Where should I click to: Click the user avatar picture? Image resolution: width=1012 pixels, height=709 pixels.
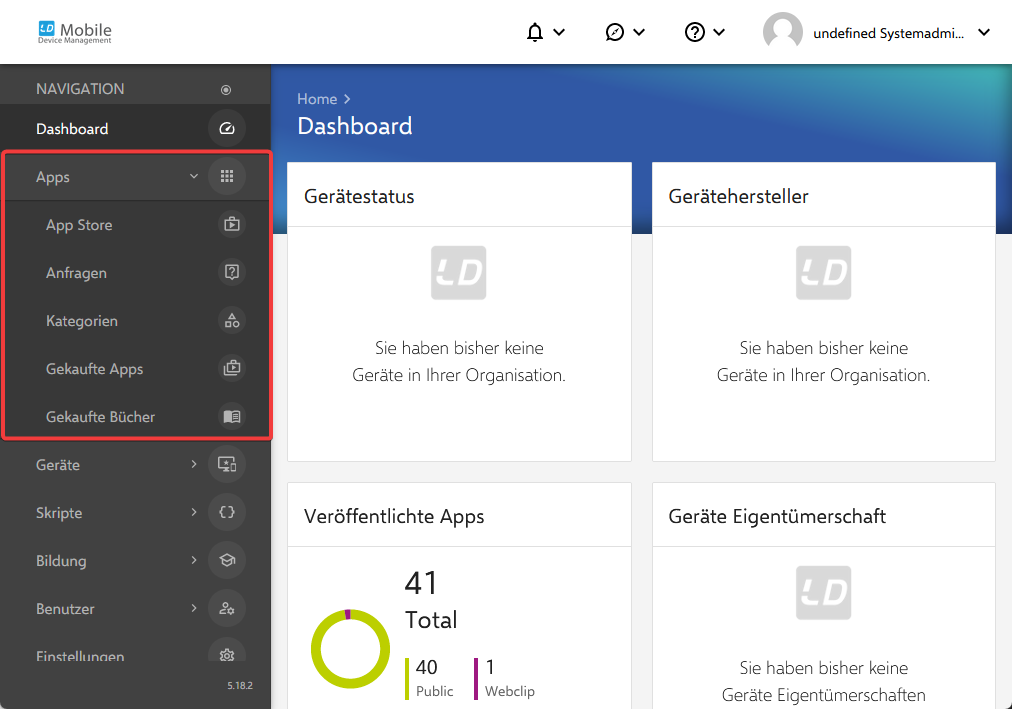[782, 32]
